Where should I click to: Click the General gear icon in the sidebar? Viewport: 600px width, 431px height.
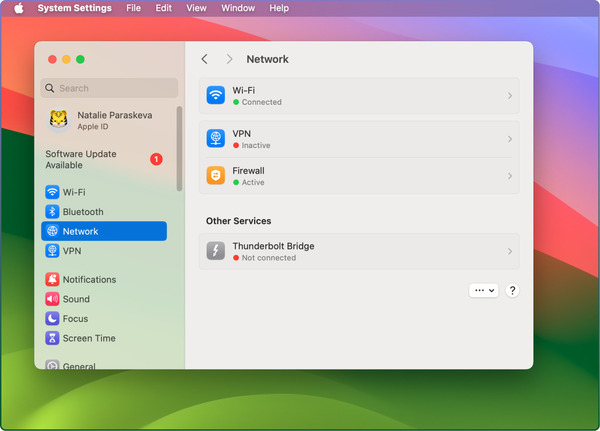[x=52, y=364]
